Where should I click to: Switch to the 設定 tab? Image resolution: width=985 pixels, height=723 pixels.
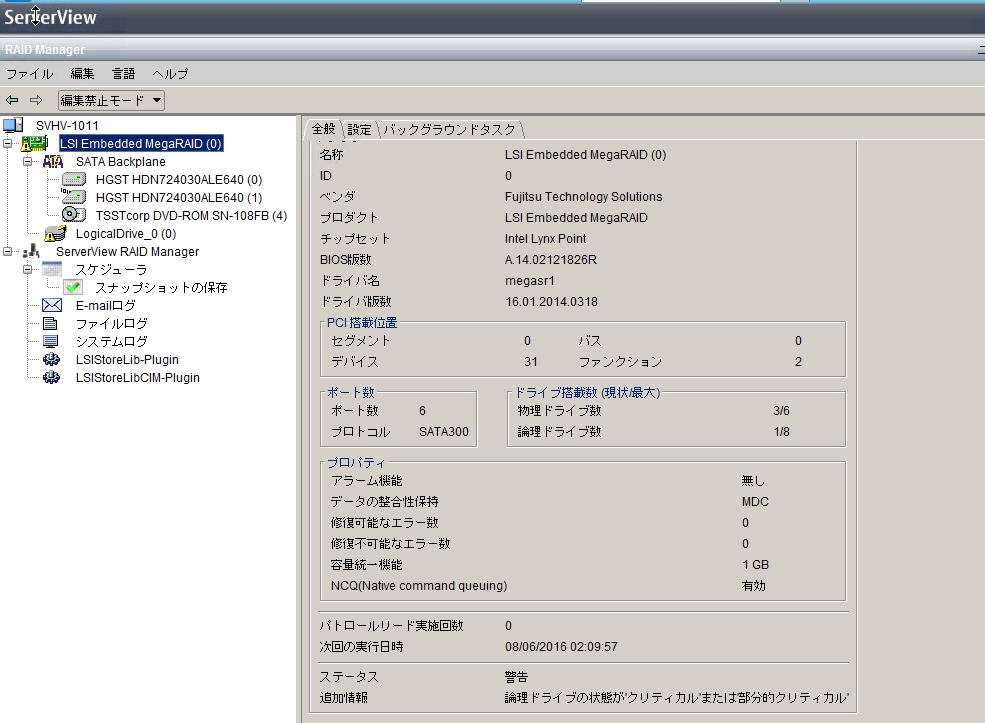[359, 129]
